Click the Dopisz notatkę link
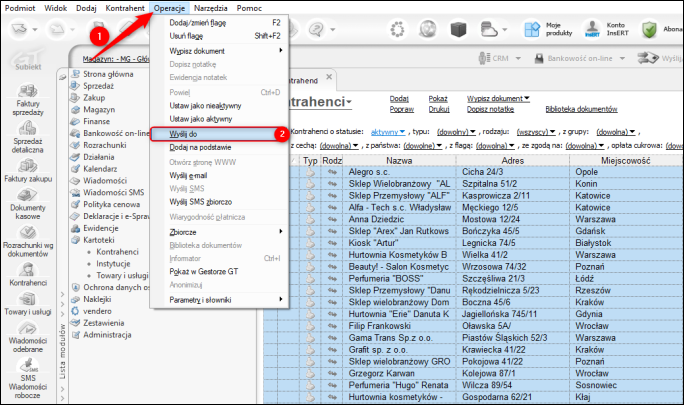 click(490, 109)
